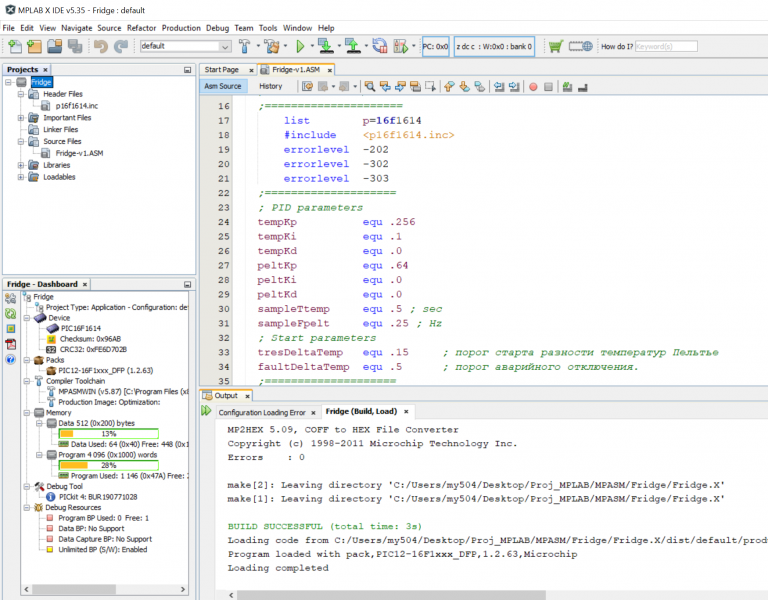Click the Undo arrow icon

[x=100, y=47]
